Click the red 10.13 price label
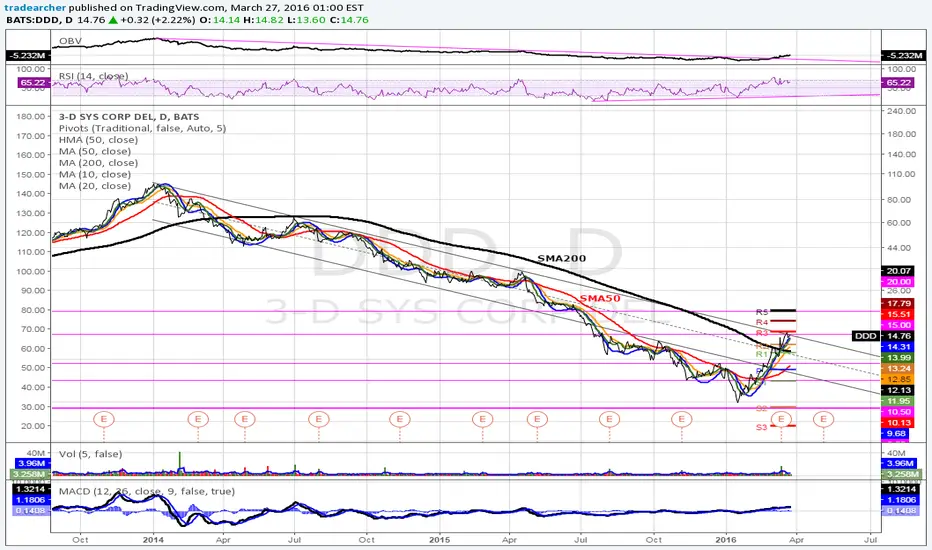Screen dimensions: 932x550 pyautogui.click(x=898, y=423)
